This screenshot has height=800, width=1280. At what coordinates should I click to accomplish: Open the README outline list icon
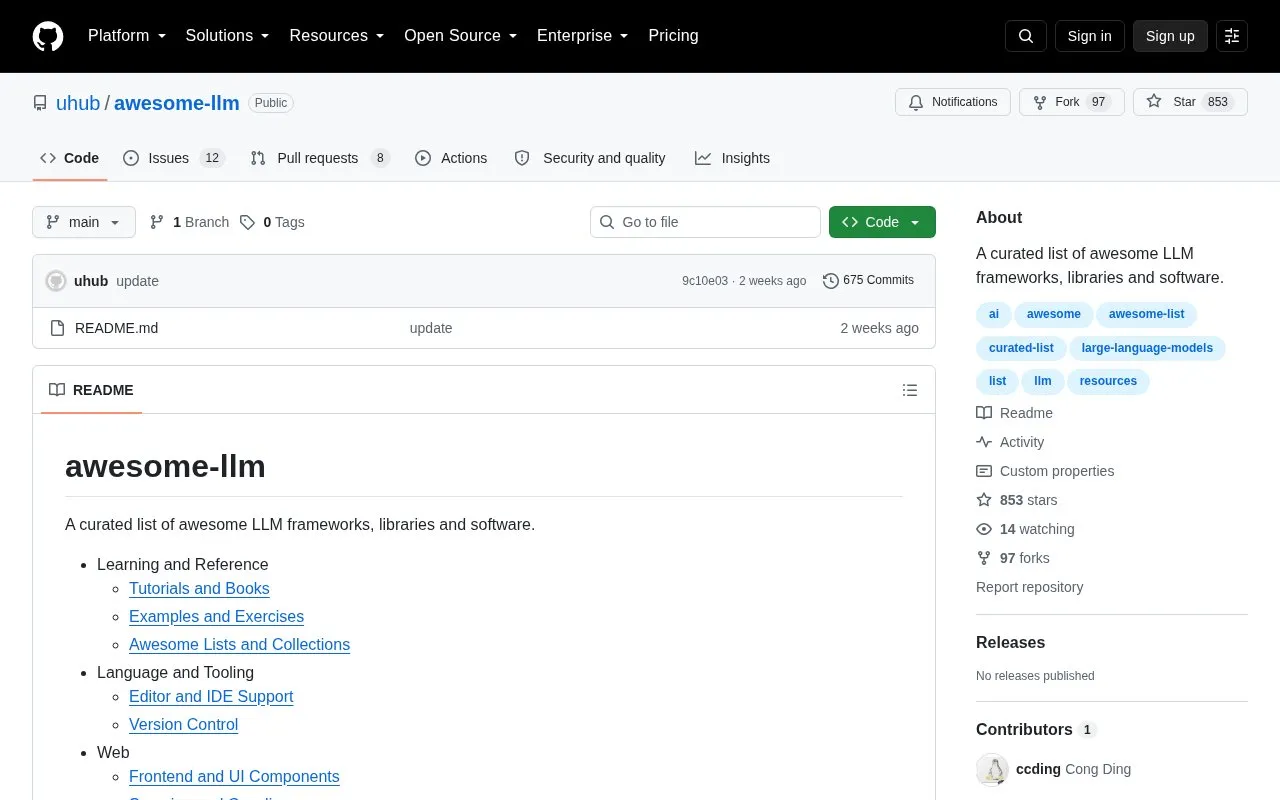click(910, 390)
